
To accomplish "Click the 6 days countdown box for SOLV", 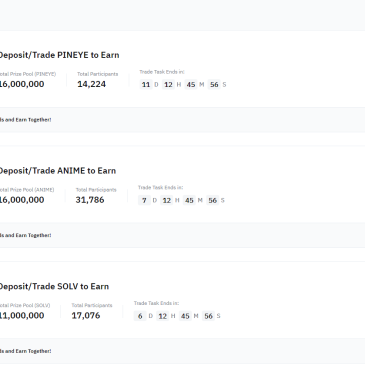I will tap(140, 316).
